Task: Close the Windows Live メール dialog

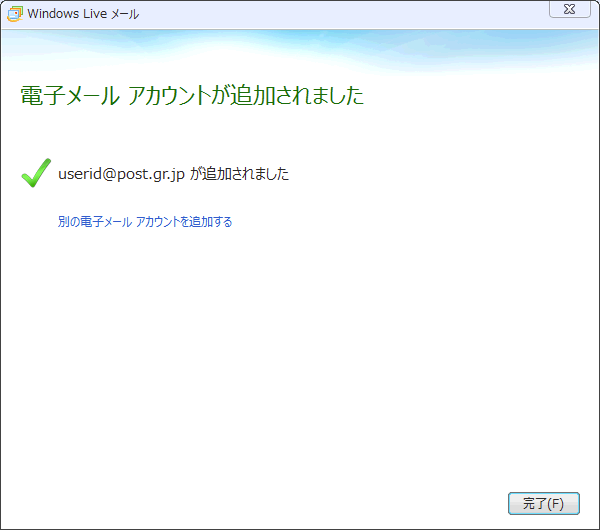Action: tap(570, 9)
